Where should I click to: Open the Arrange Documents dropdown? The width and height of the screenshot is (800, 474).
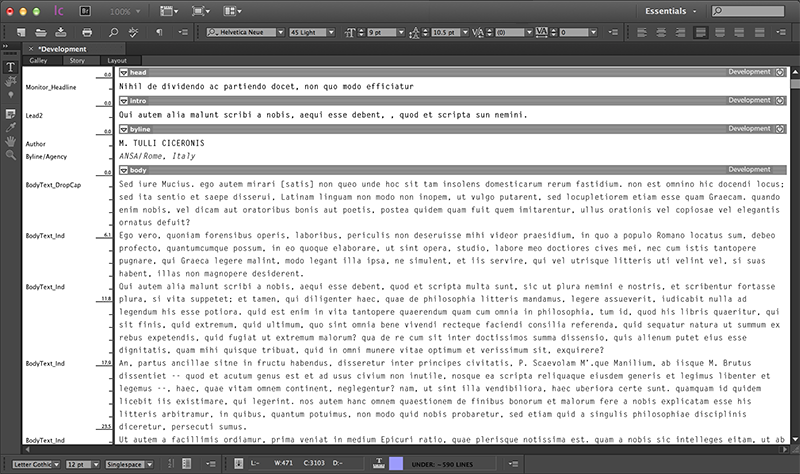(x=233, y=11)
